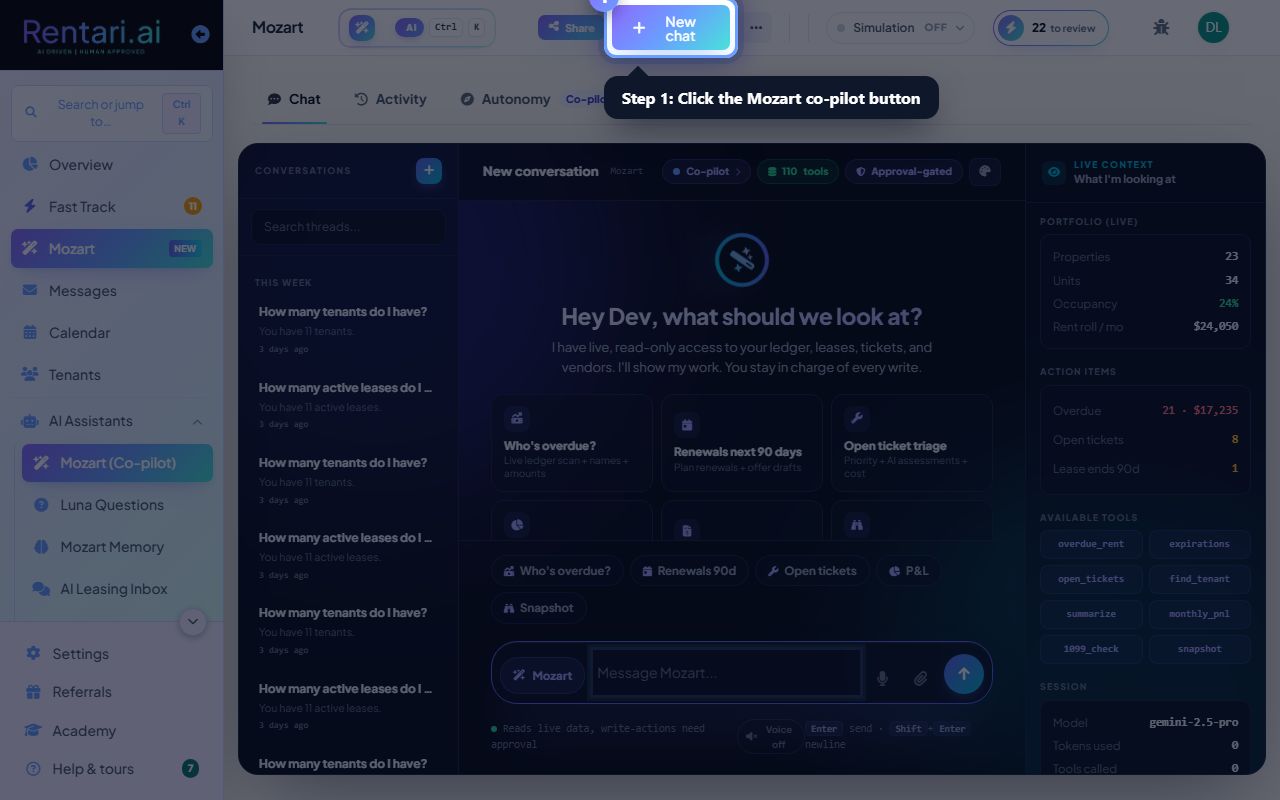The image size is (1280, 800).
Task: Toggle Voice off control
Action: point(769,737)
